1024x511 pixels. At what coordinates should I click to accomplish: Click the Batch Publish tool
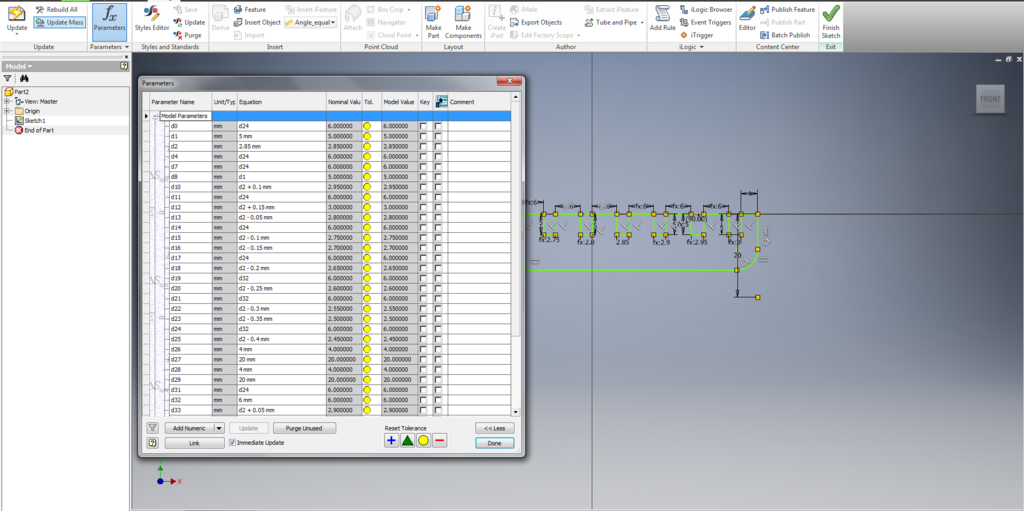tap(785, 35)
